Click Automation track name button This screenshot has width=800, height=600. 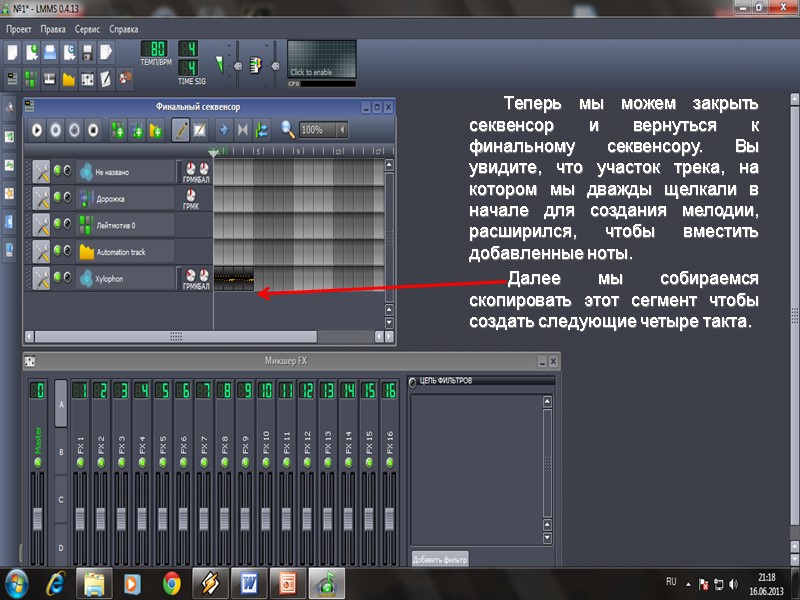point(126,252)
